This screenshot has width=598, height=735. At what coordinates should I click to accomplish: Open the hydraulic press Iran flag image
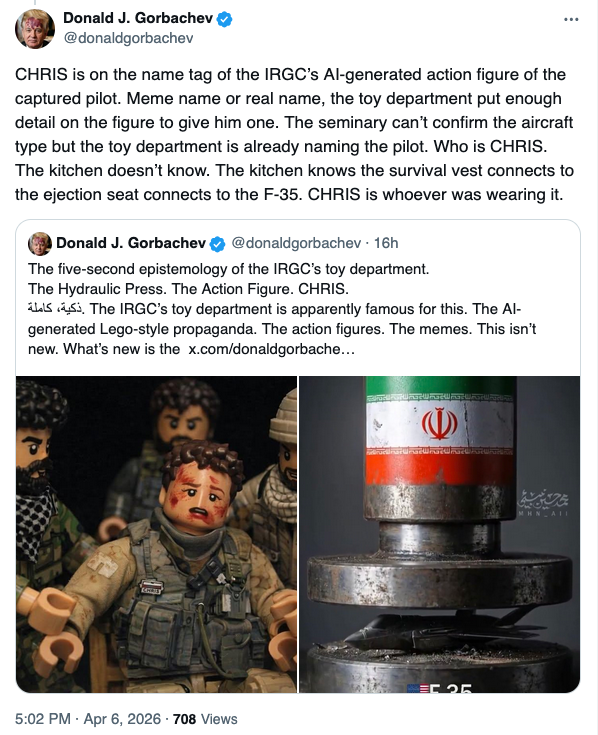coord(440,534)
